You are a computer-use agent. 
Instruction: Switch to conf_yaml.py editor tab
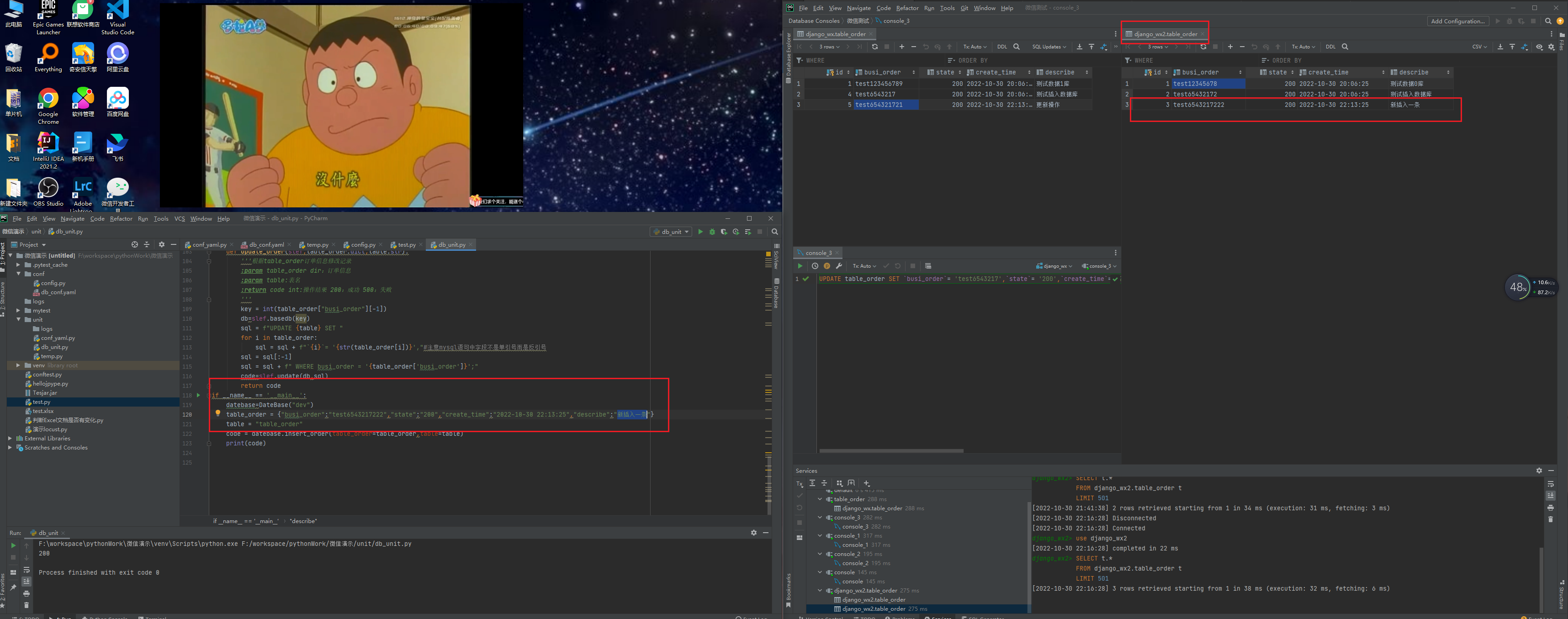click(209, 245)
